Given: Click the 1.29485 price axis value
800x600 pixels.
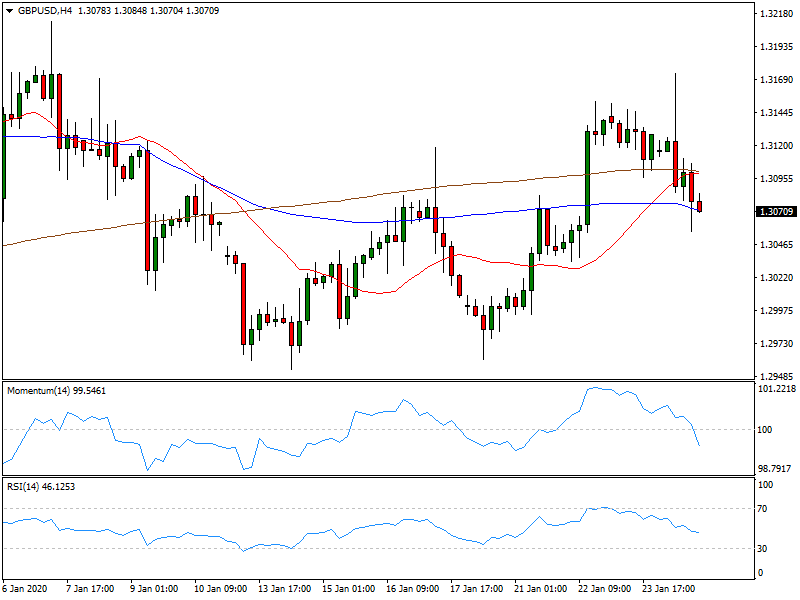Looking at the screenshot, I should [x=777, y=377].
